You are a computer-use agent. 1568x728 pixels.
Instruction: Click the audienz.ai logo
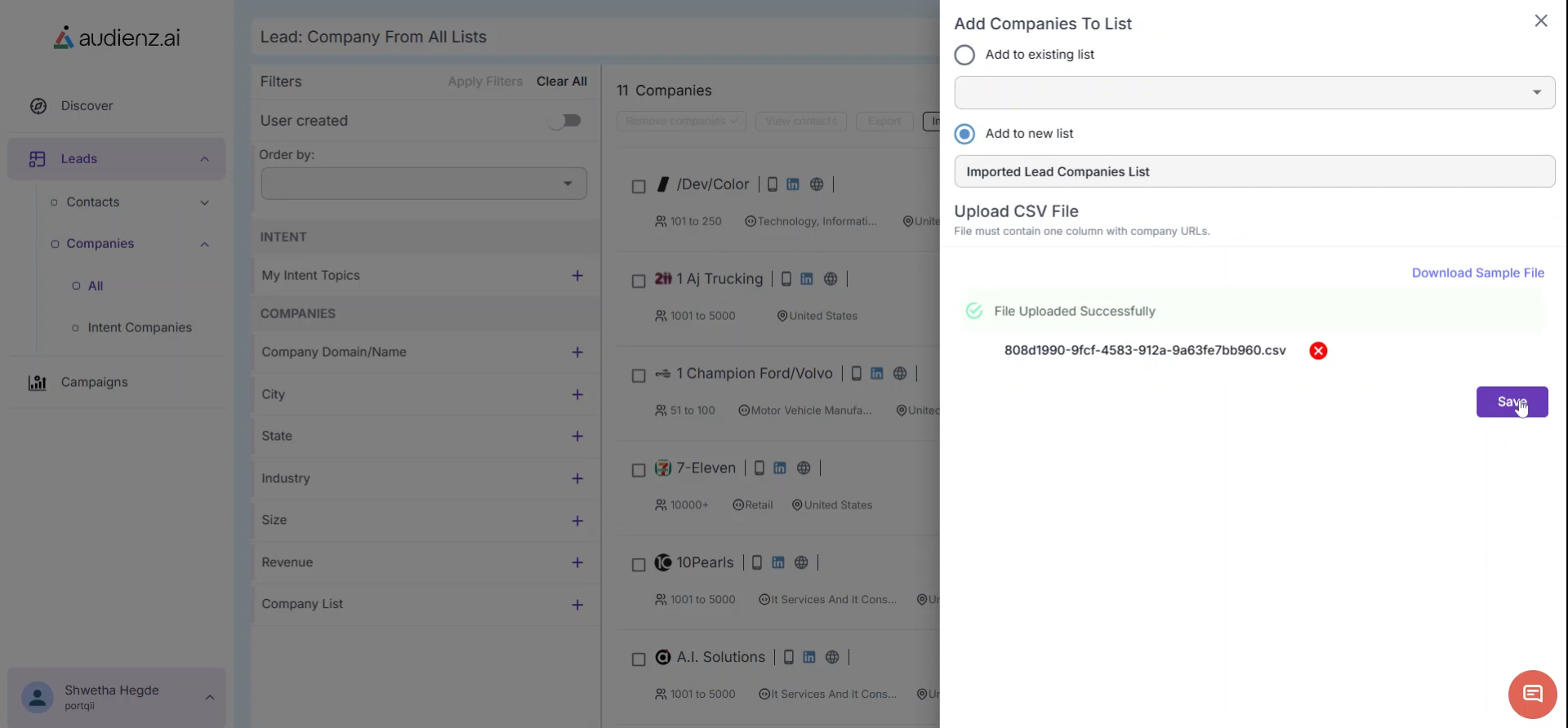pos(117,38)
